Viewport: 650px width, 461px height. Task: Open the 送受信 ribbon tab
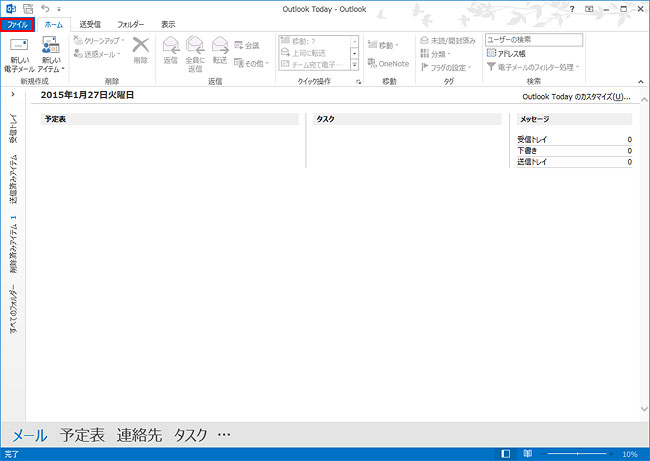tap(90, 25)
